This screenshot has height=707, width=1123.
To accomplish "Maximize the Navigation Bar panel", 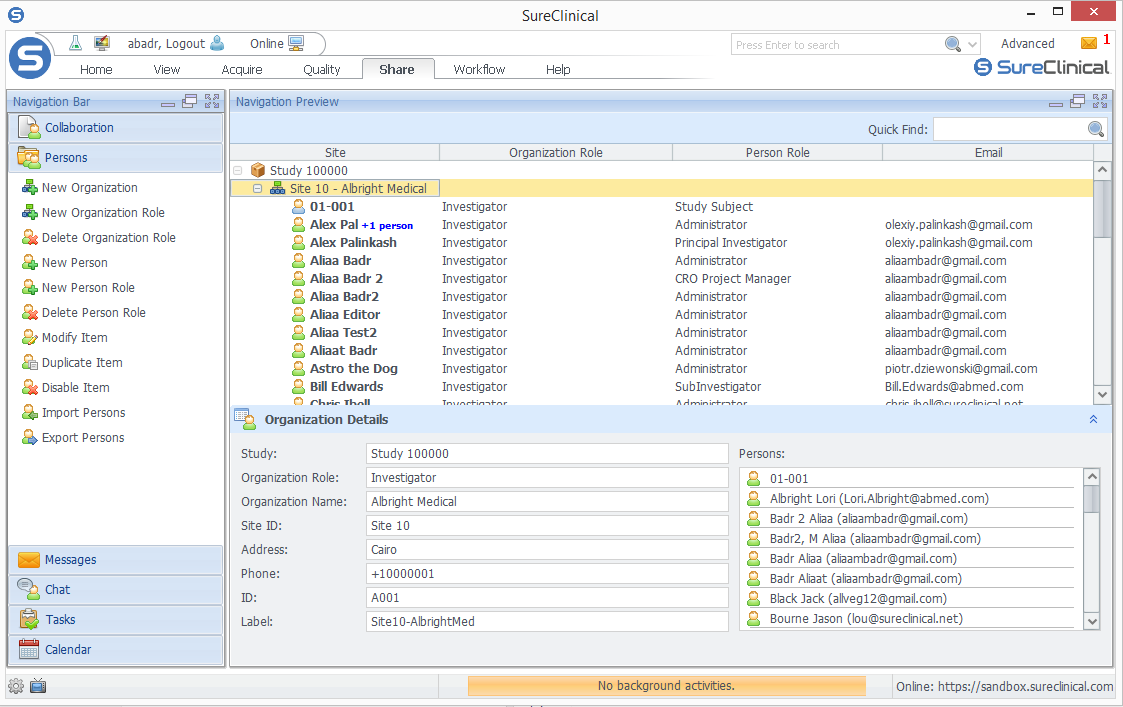I will pyautogui.click(x=212, y=101).
